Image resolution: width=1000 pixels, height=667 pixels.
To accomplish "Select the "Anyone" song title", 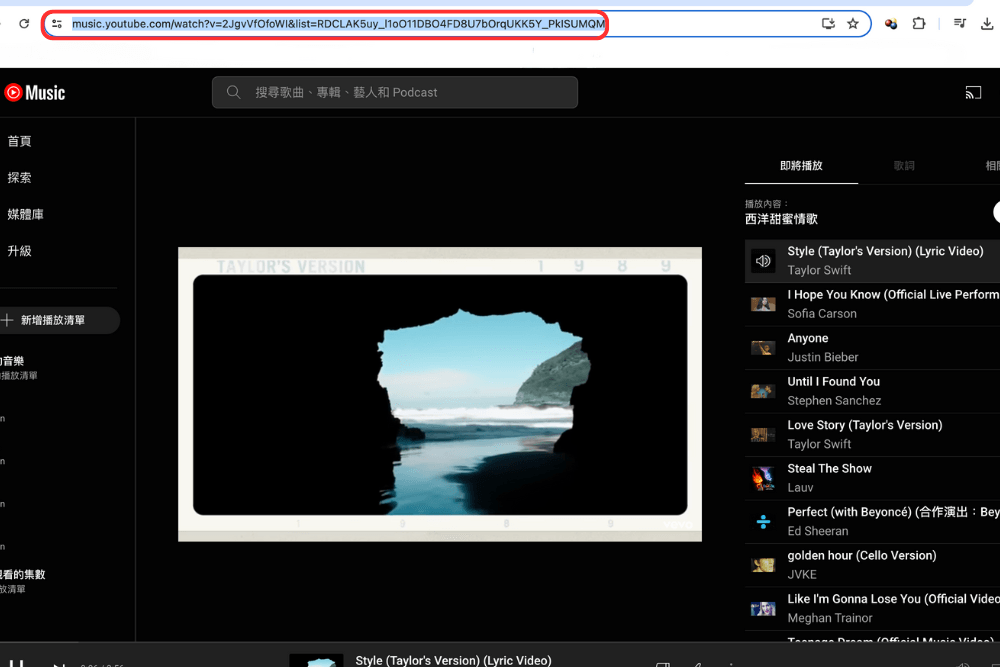I will click(808, 338).
